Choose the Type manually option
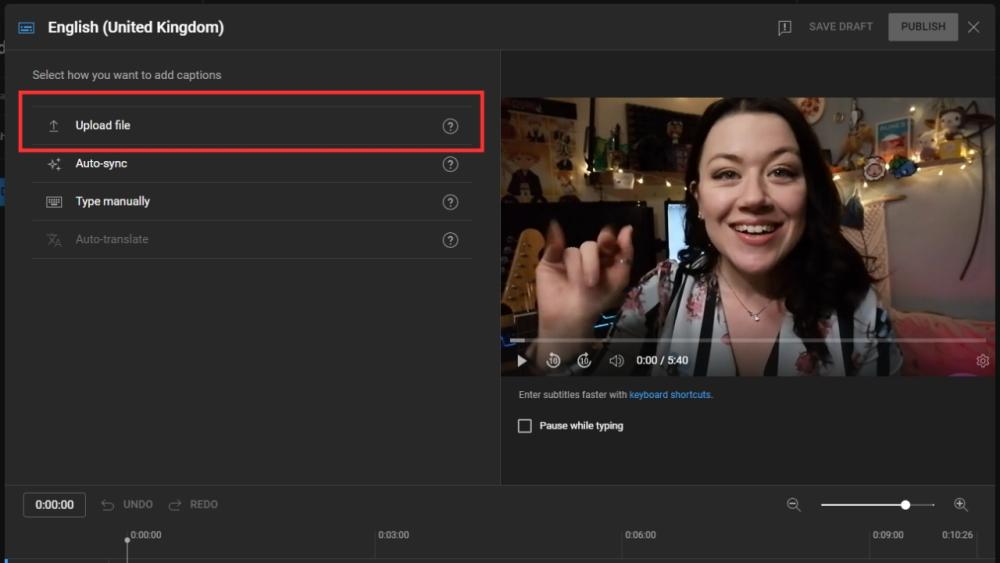The width and height of the screenshot is (1000, 563). 251,201
